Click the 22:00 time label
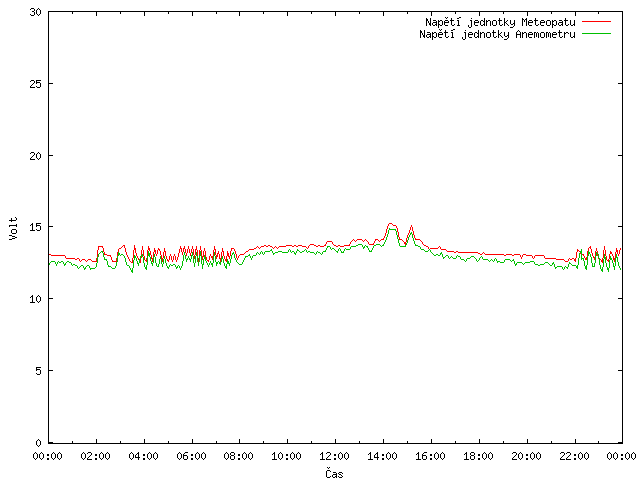This screenshot has width=640, height=480. tap(574, 456)
